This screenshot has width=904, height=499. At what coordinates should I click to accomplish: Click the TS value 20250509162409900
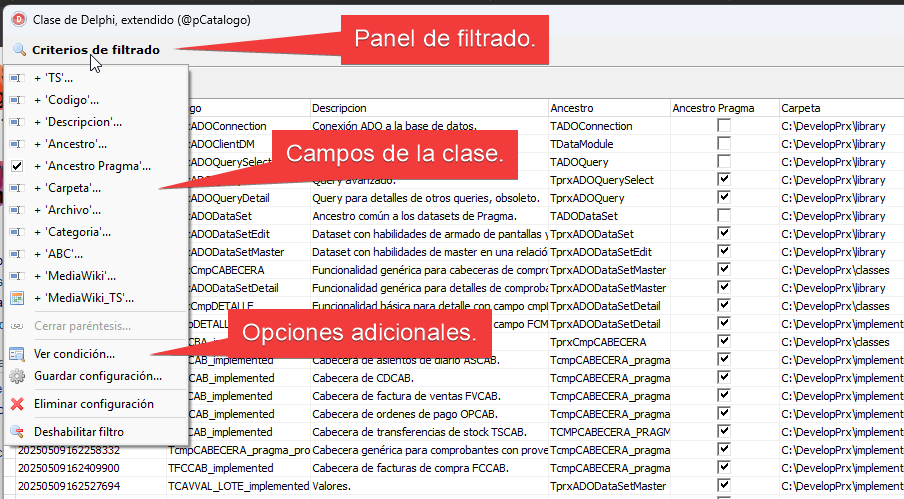[69, 468]
